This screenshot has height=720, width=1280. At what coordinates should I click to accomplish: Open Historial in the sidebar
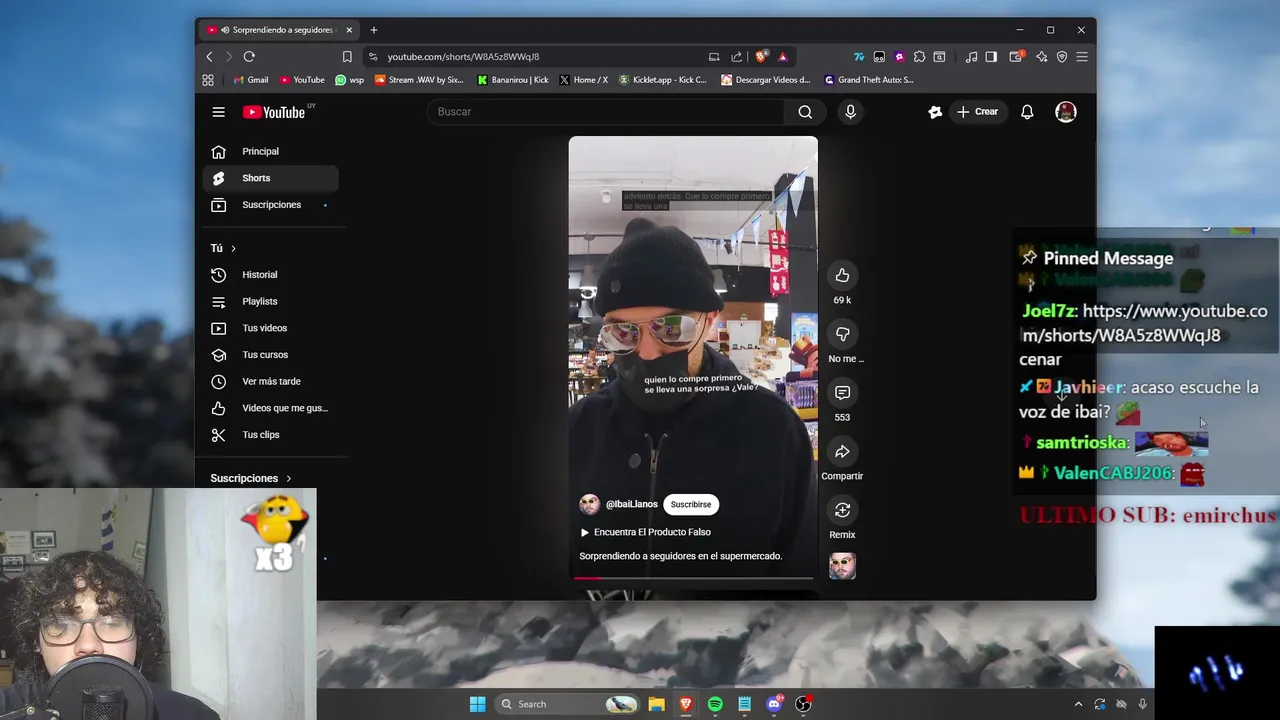pyautogui.click(x=271, y=275)
